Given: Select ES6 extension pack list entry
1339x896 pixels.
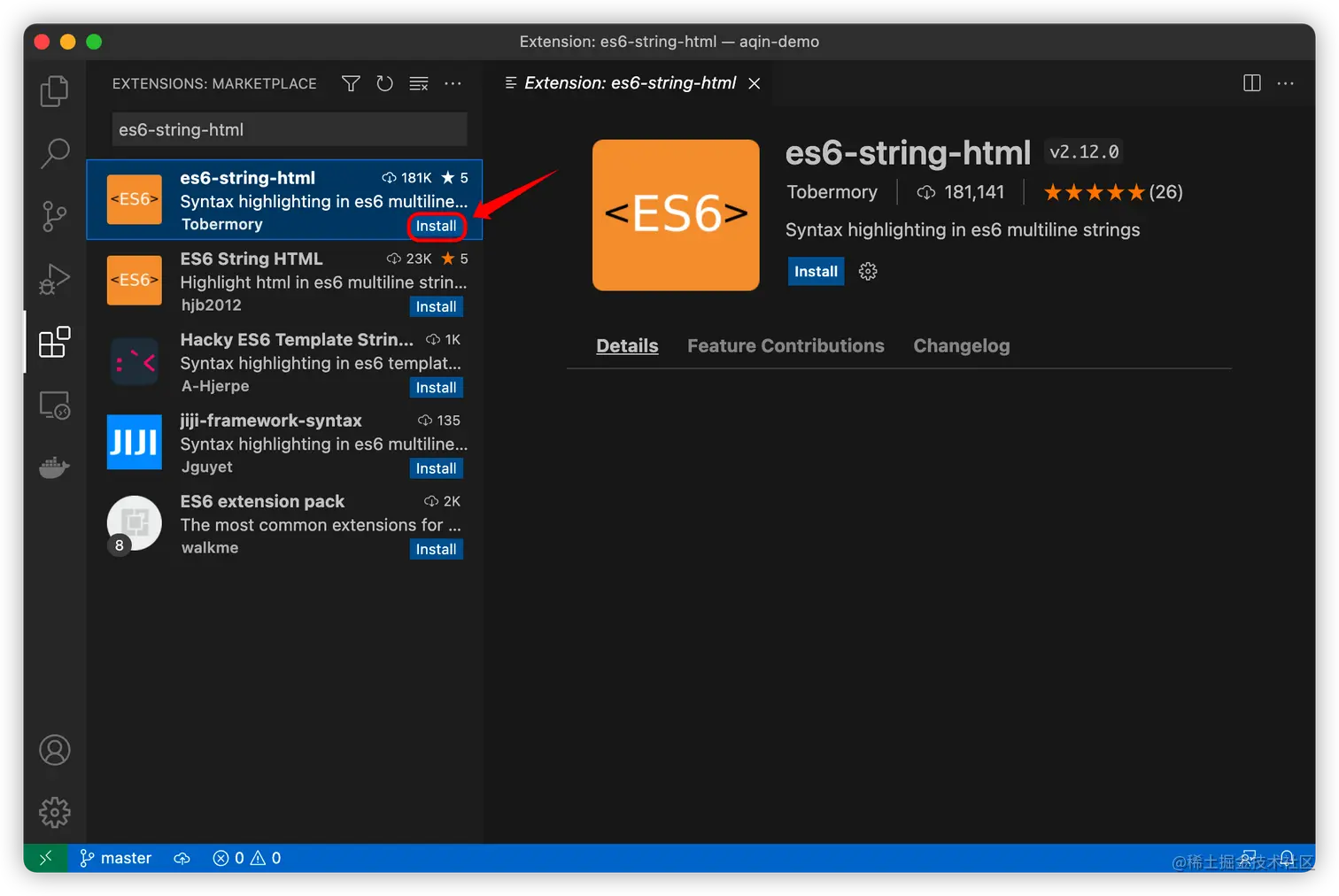Looking at the screenshot, I should tap(284, 524).
